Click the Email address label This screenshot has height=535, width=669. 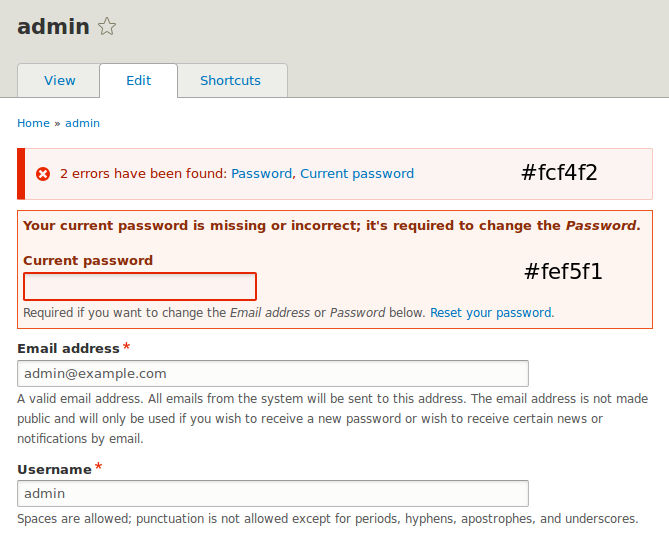(x=68, y=348)
